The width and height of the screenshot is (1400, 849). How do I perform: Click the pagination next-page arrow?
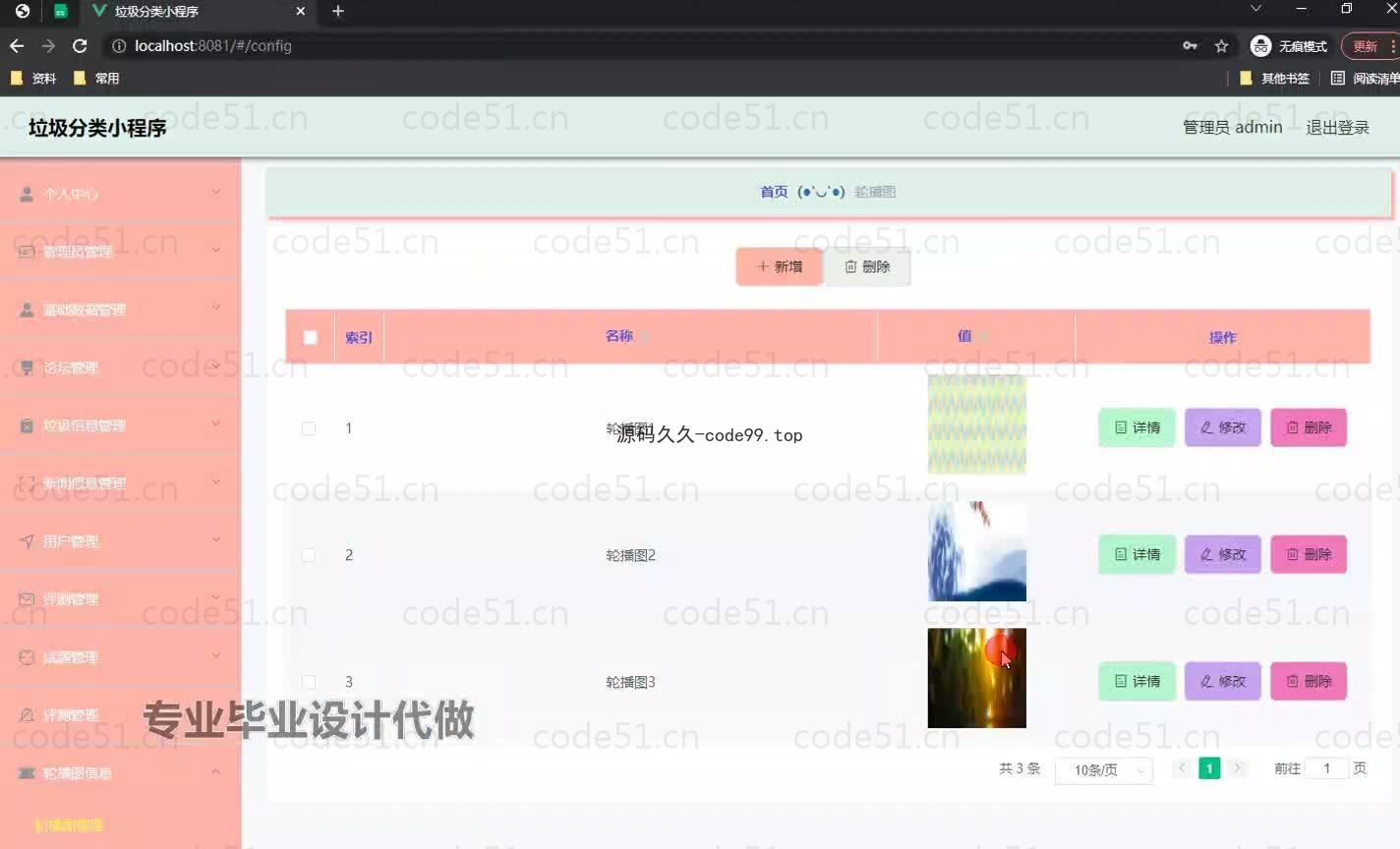1238,768
